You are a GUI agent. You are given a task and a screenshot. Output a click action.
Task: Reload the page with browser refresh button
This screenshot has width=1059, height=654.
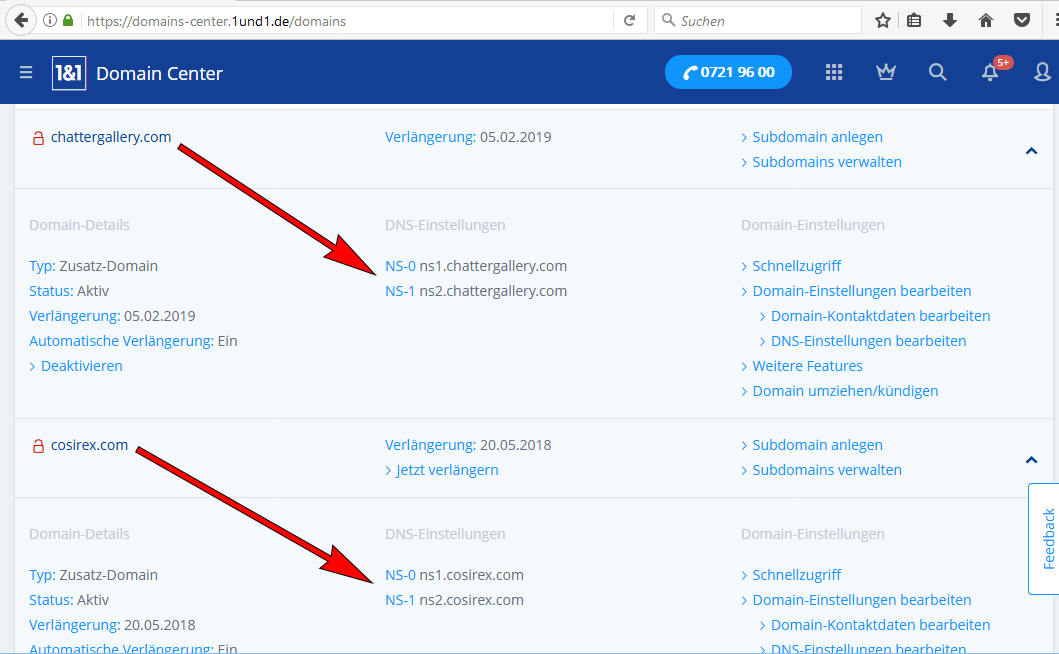coord(629,20)
